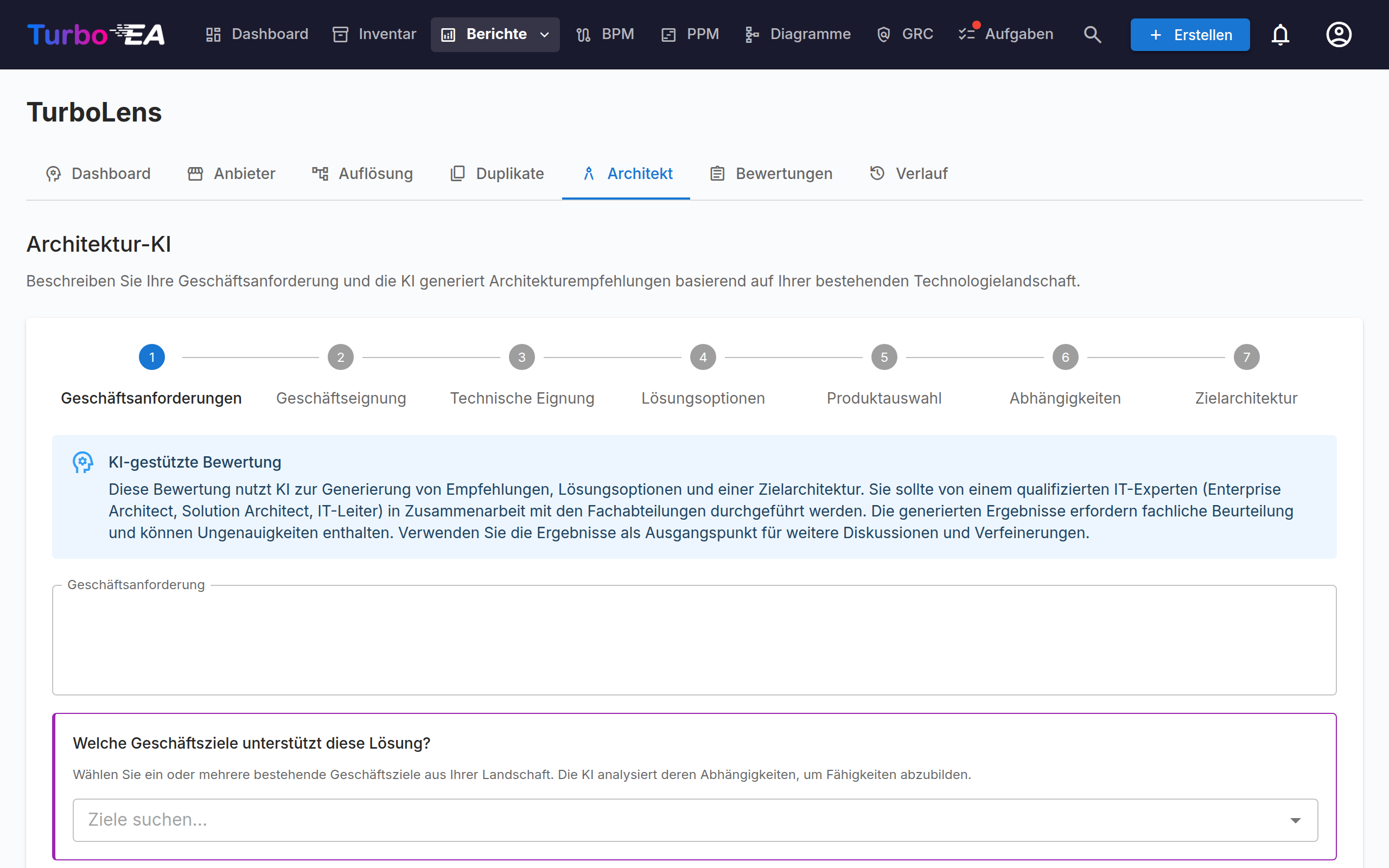Focus the Geschäftsanforderung text area
The width and height of the screenshot is (1389, 868).
tap(694, 640)
